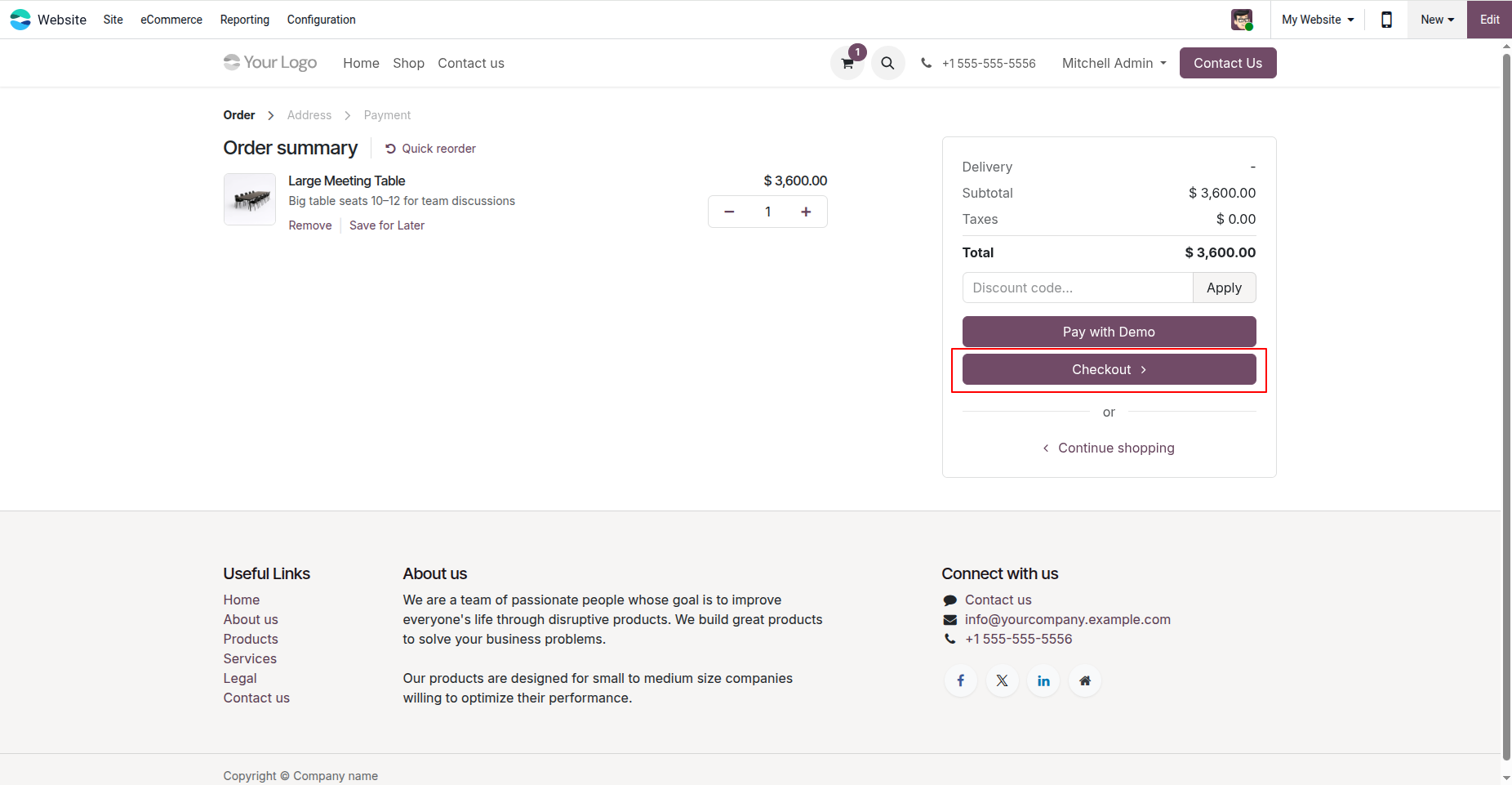Open the Mitchell Admin account dropdown
1512x785 pixels.
[1113, 63]
